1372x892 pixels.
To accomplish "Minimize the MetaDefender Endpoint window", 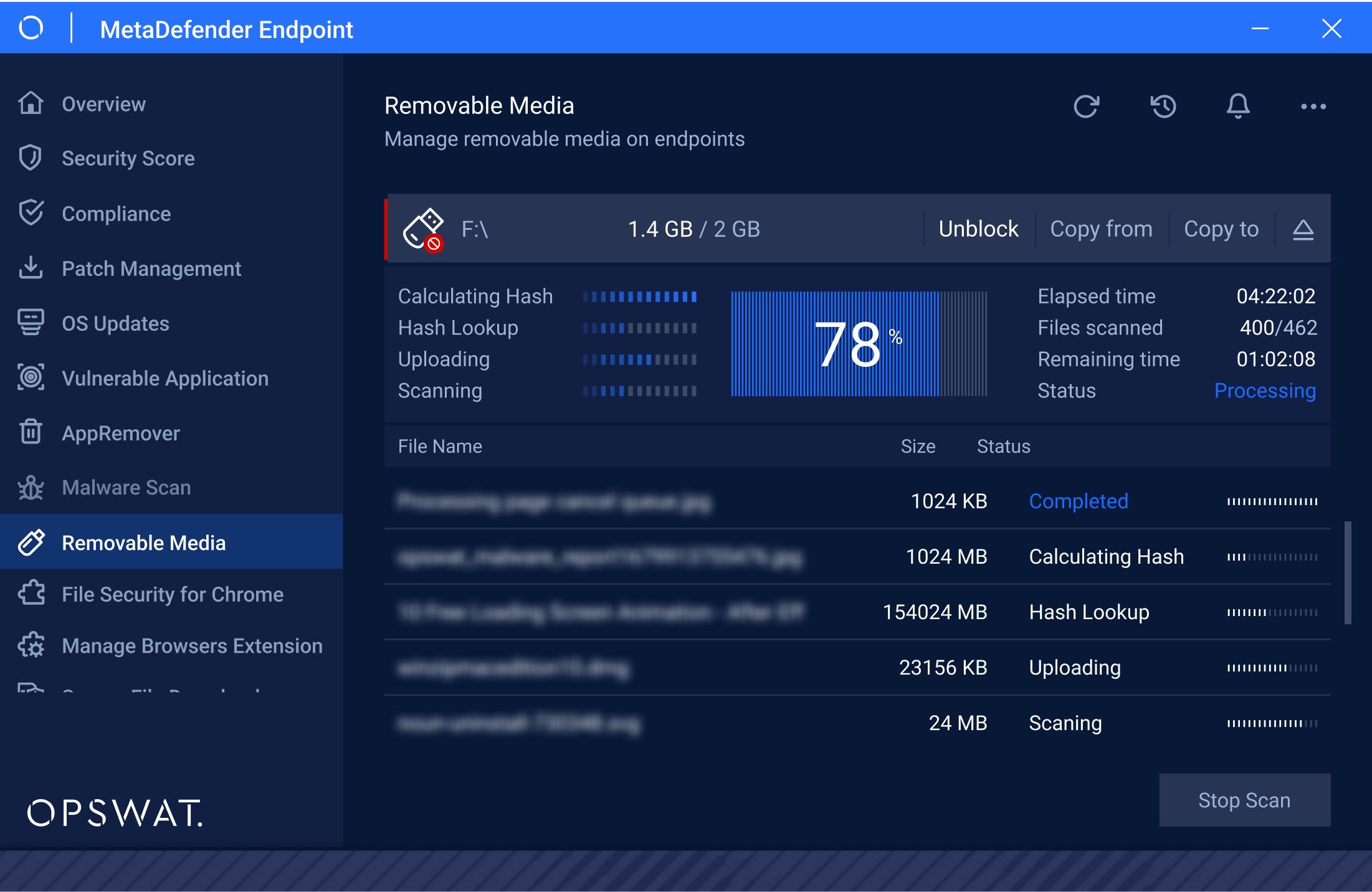I will pos(1260,29).
